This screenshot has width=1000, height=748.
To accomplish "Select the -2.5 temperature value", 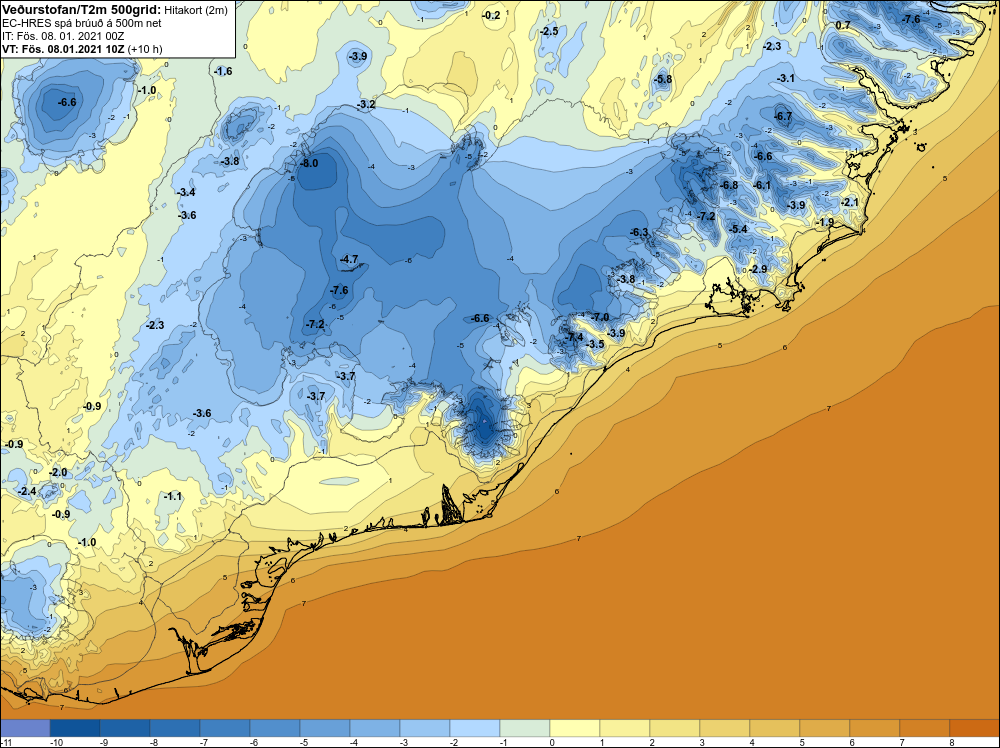I will [x=548, y=31].
